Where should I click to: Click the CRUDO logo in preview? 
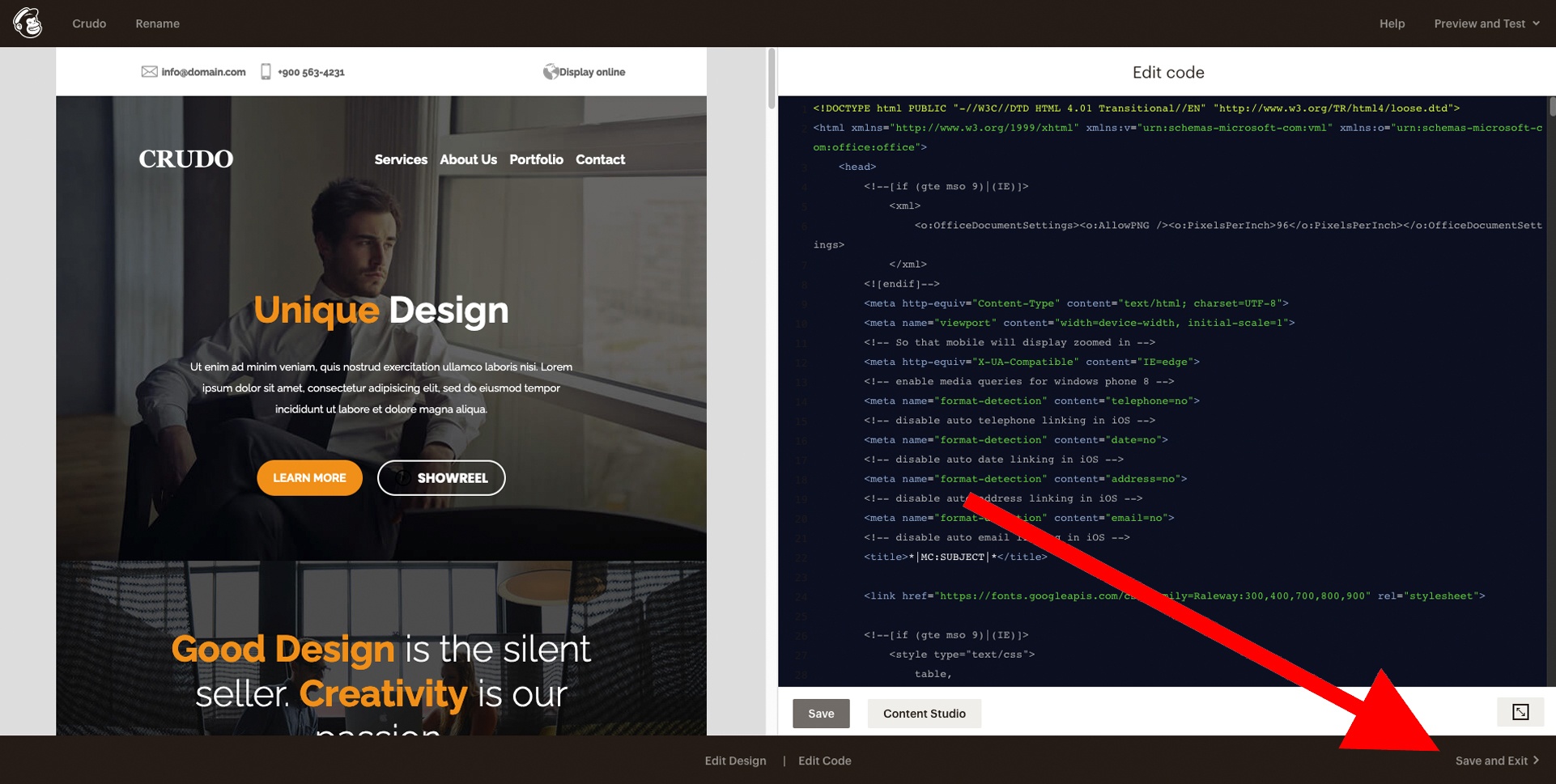pos(185,159)
